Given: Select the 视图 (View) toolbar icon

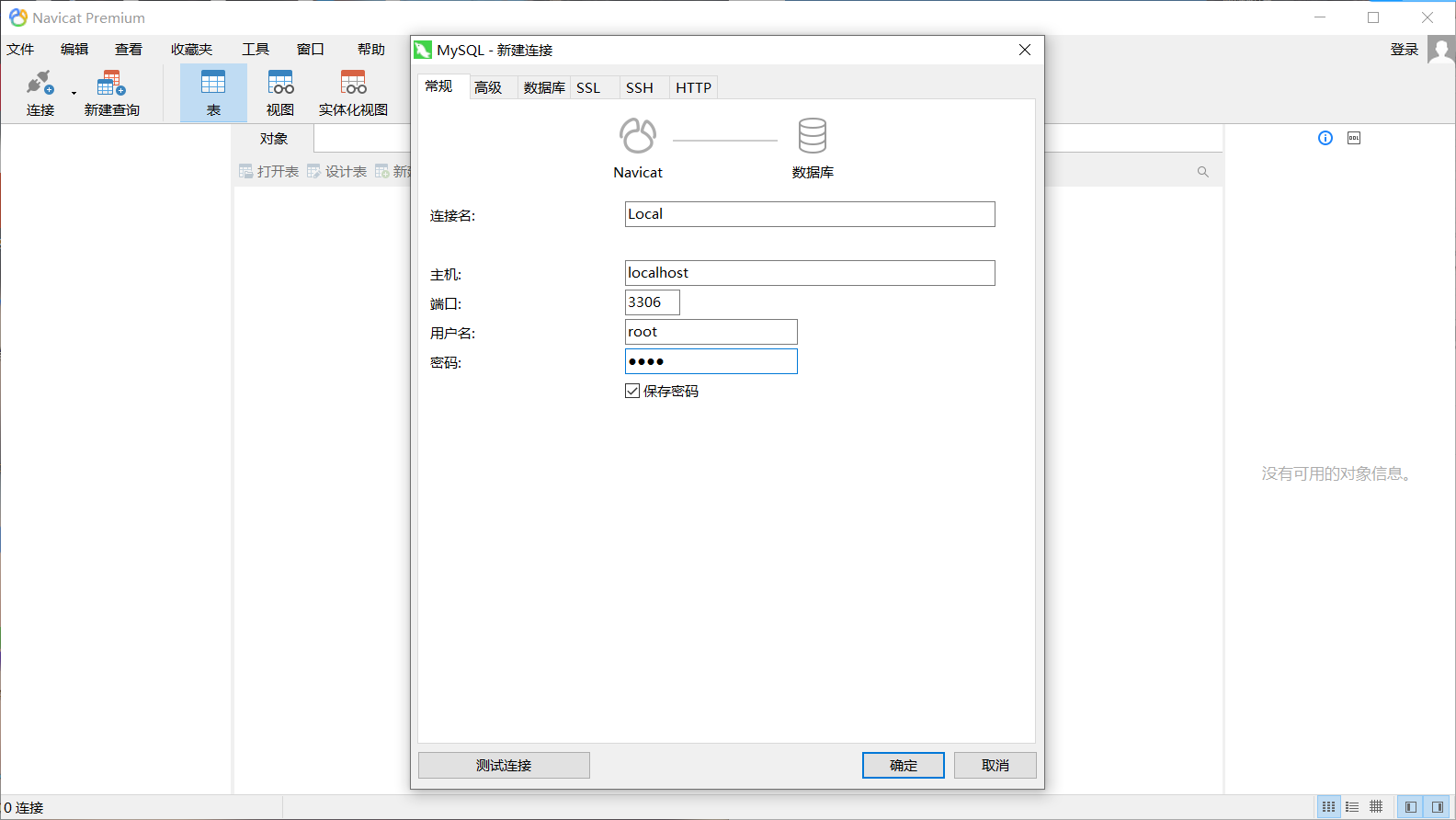Looking at the screenshot, I should coord(280,93).
